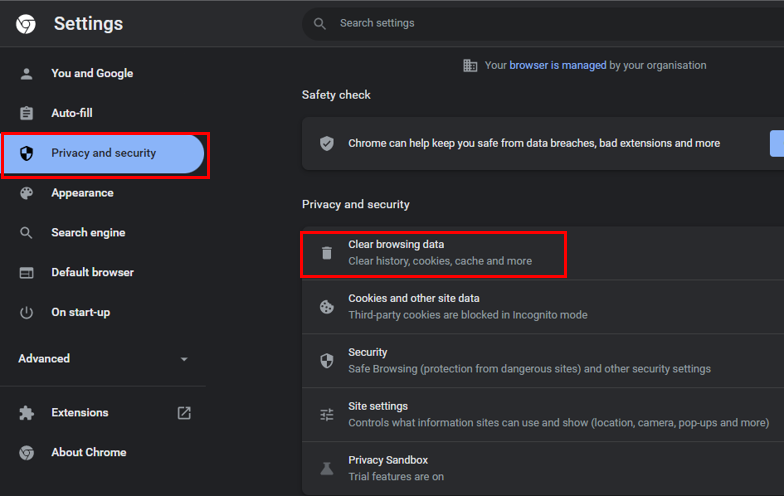Click the About Chrome logo icon
The height and width of the screenshot is (498, 784).
pos(26,453)
